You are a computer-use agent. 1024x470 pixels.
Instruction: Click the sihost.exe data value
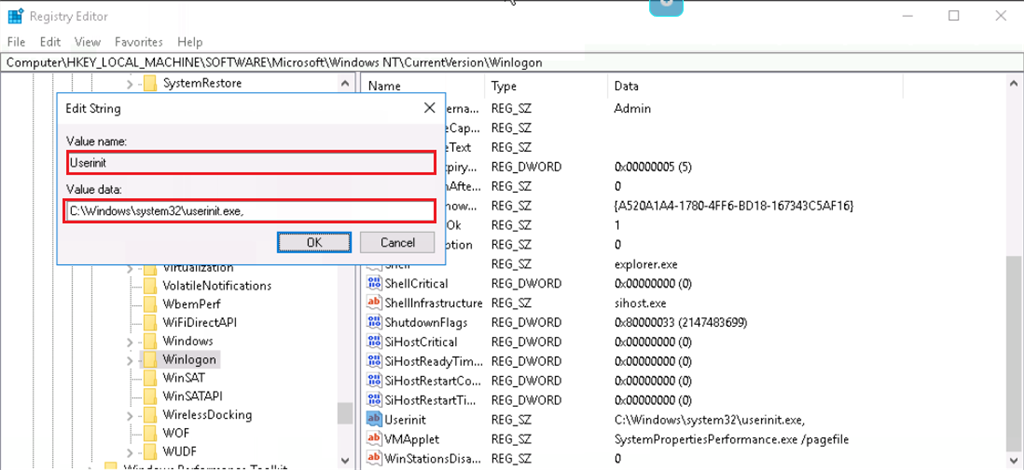point(641,304)
